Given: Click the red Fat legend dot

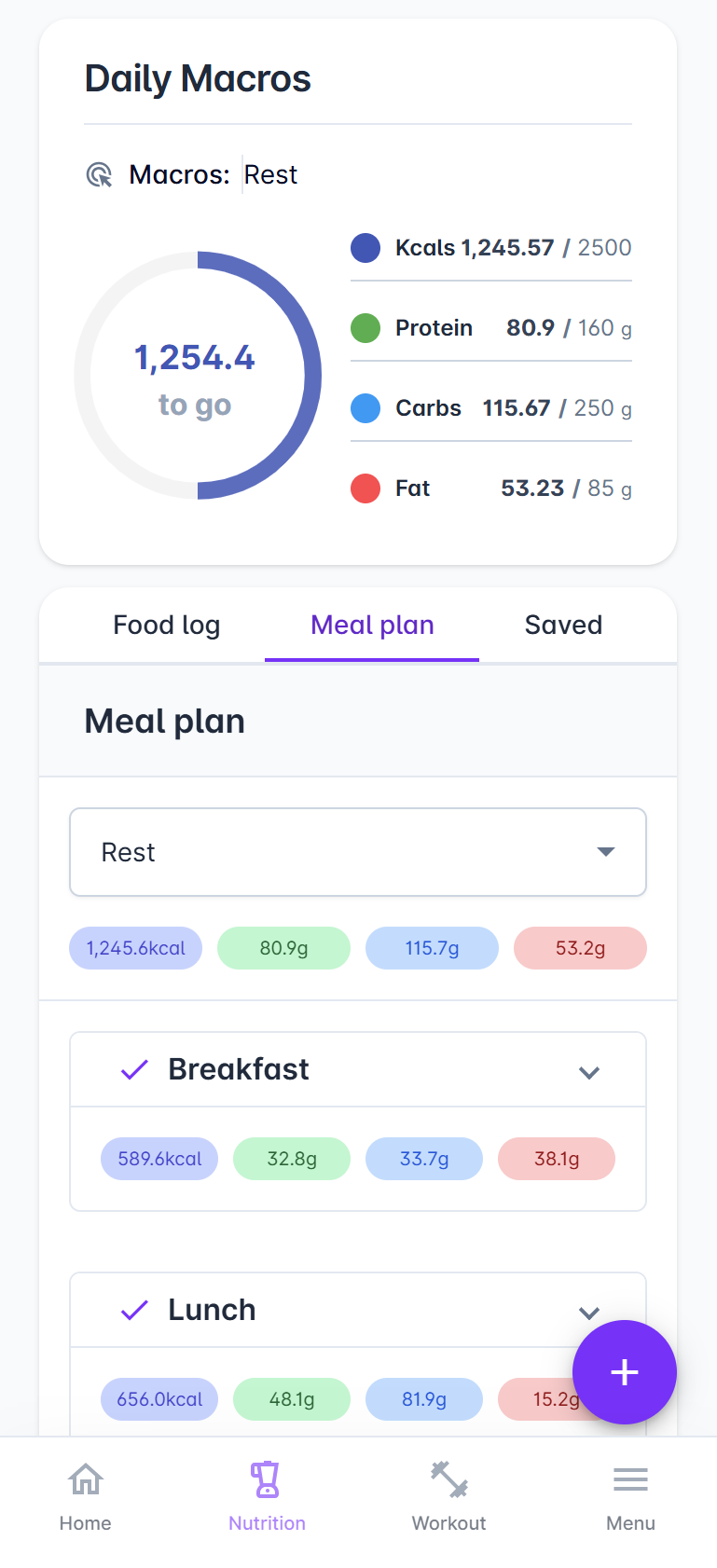Looking at the screenshot, I should (365, 488).
